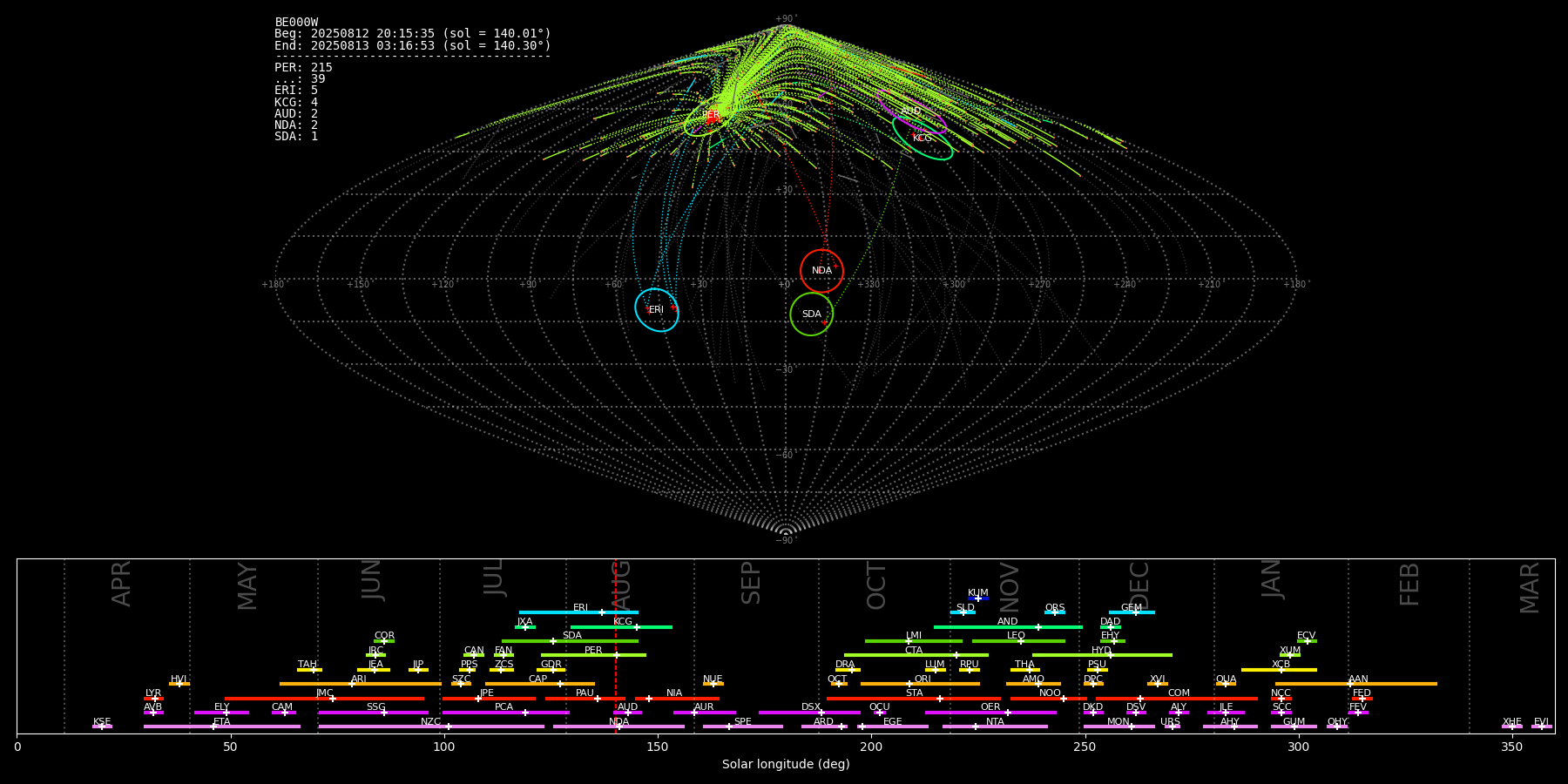Image resolution: width=1568 pixels, height=784 pixels.
Task: Click the pink NTA bar in the timeline
Action: coord(995,727)
